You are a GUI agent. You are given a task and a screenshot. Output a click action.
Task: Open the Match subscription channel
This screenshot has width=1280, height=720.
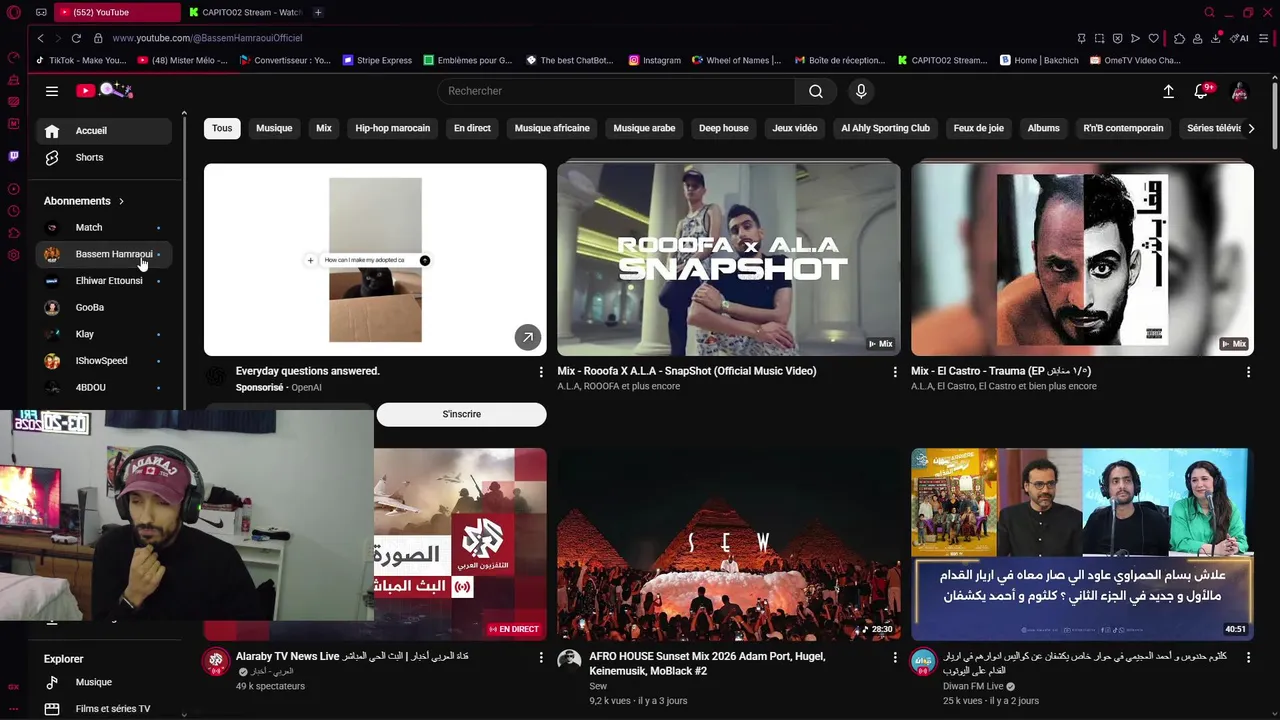click(x=104, y=228)
